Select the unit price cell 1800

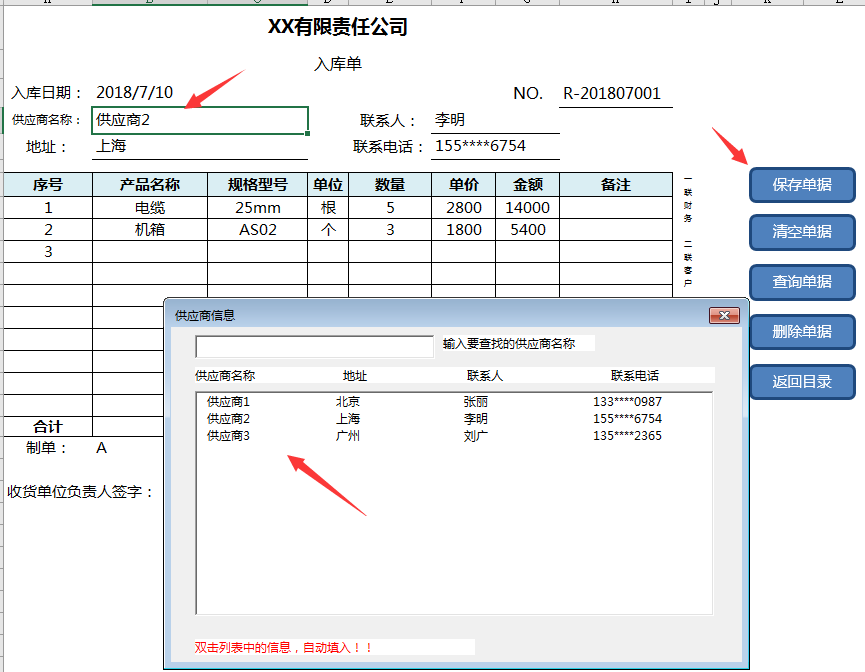pos(464,230)
